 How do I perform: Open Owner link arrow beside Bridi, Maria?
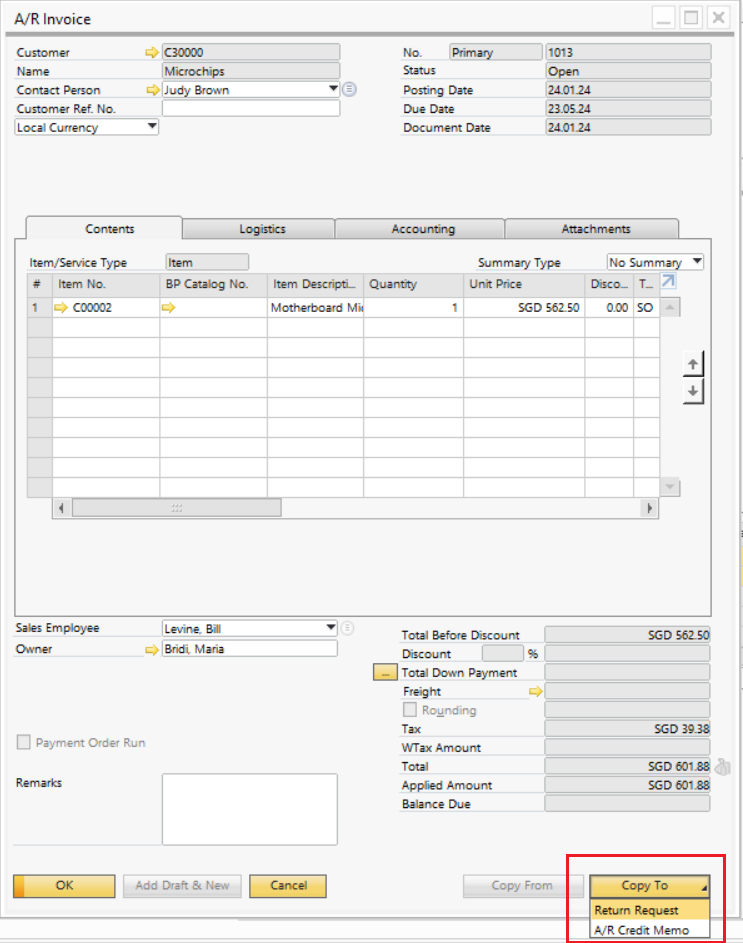coord(152,650)
